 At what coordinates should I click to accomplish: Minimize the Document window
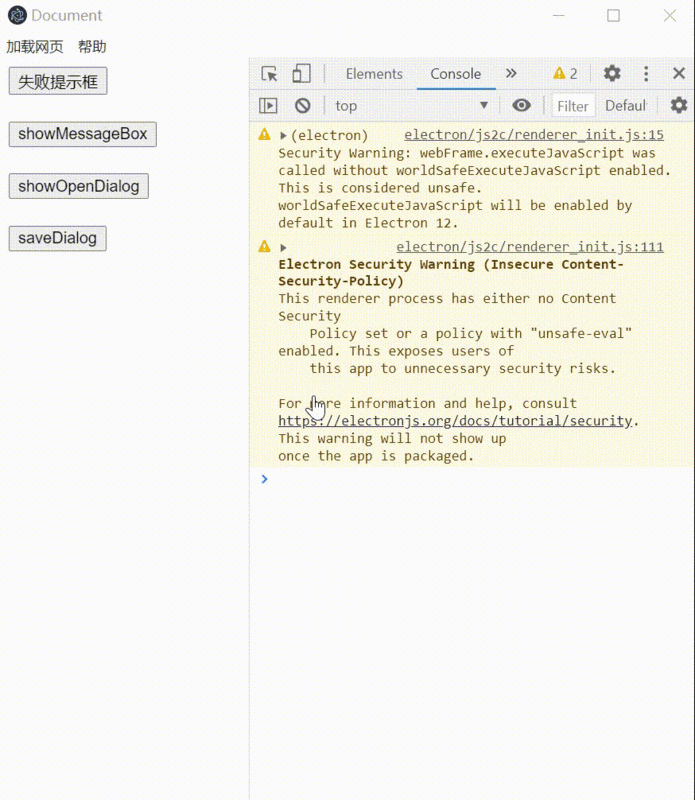[559, 16]
